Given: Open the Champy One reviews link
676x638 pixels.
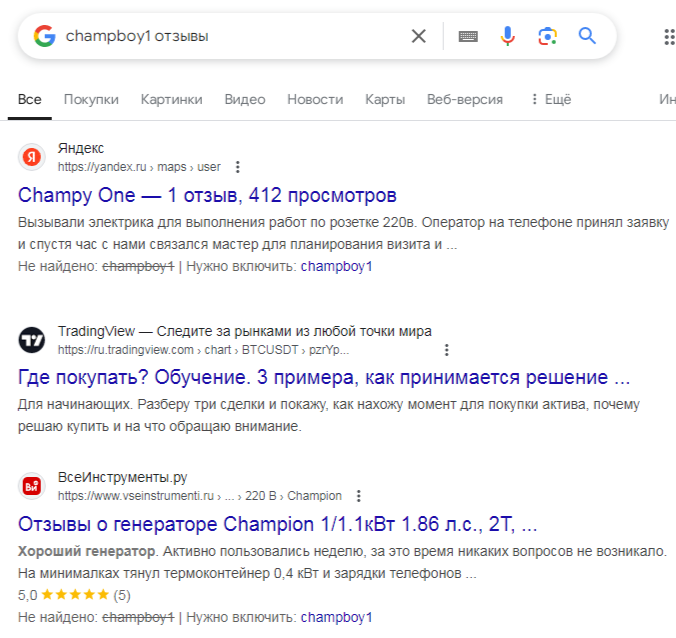Looking at the screenshot, I should click(x=207, y=194).
